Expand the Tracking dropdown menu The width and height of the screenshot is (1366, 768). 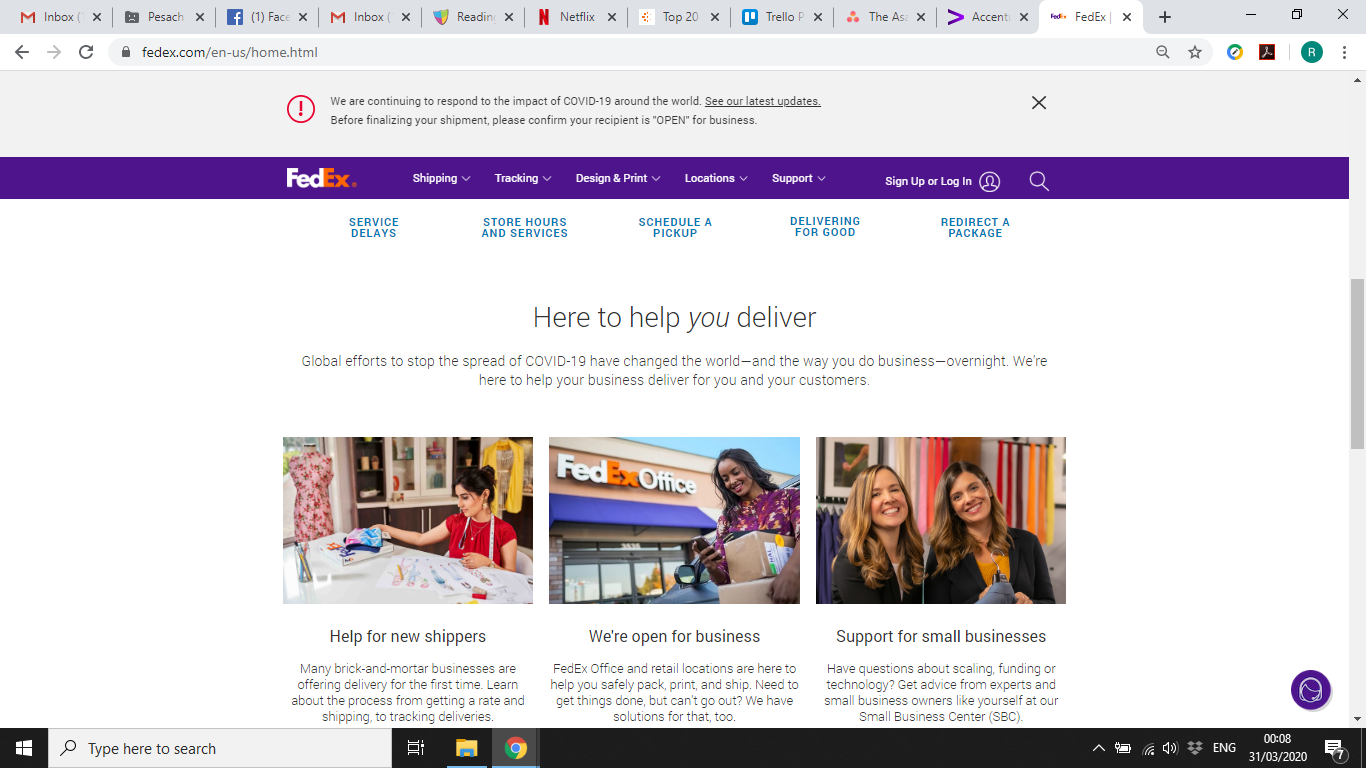(x=523, y=178)
